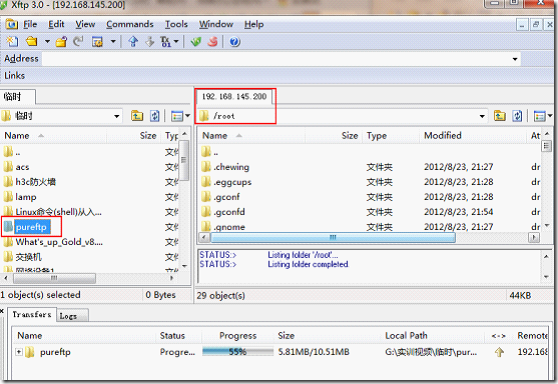Click the 55% transfer progress bar

click(x=238, y=352)
